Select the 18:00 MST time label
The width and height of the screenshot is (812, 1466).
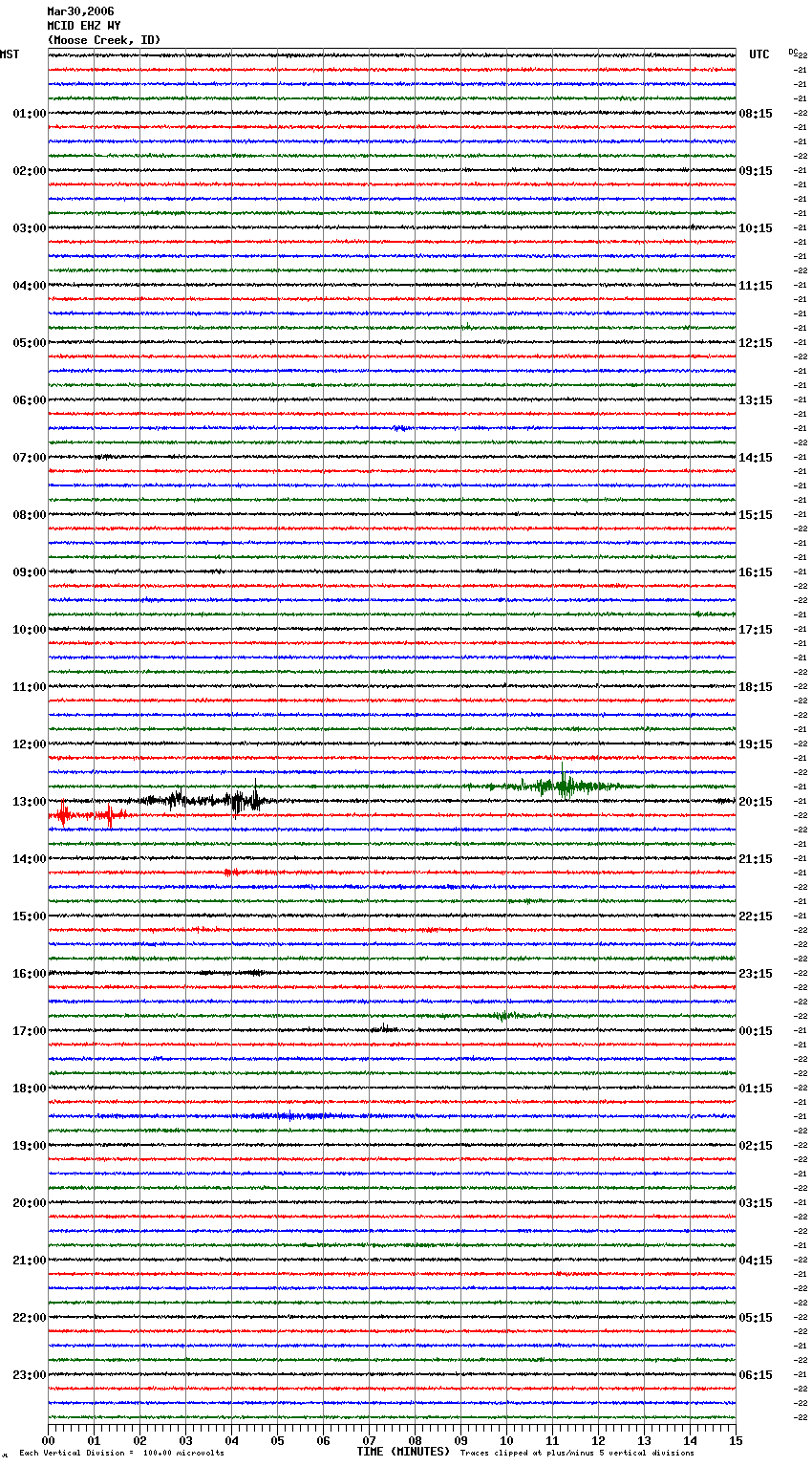29,1089
